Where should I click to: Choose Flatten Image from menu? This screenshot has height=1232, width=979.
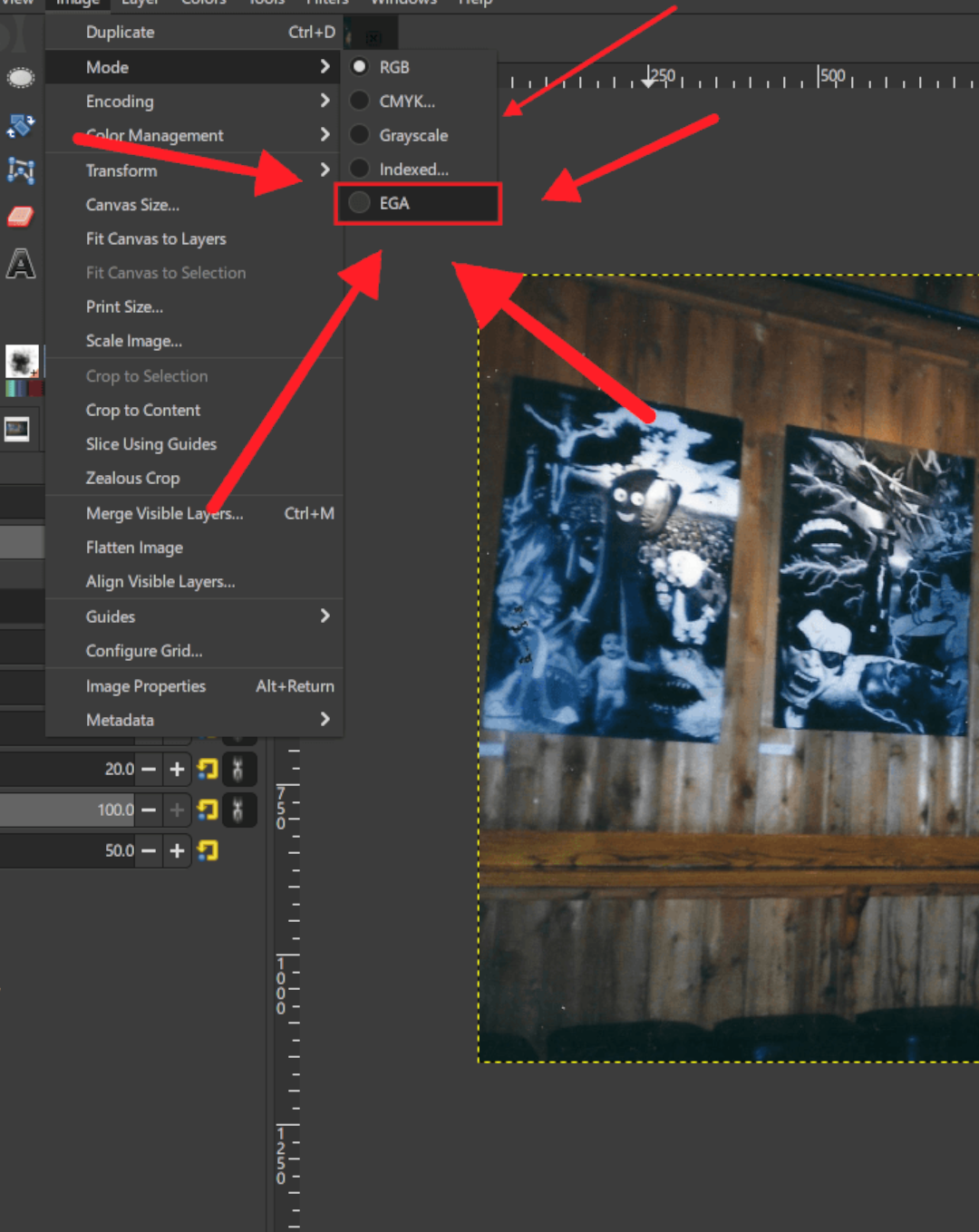click(134, 548)
